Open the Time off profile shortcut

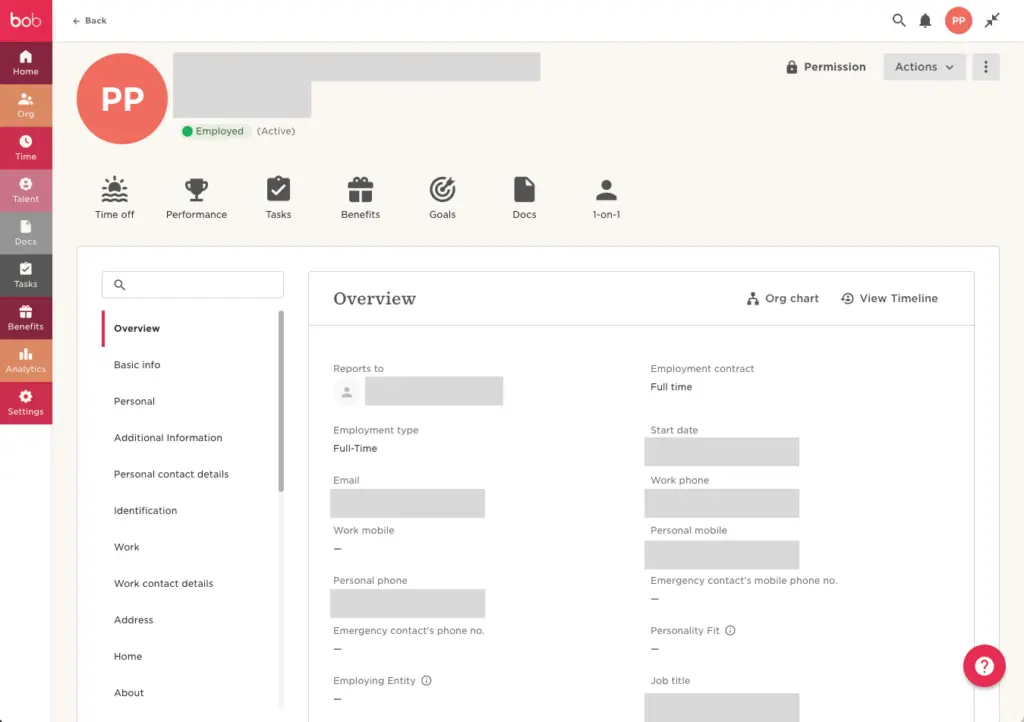(114, 197)
